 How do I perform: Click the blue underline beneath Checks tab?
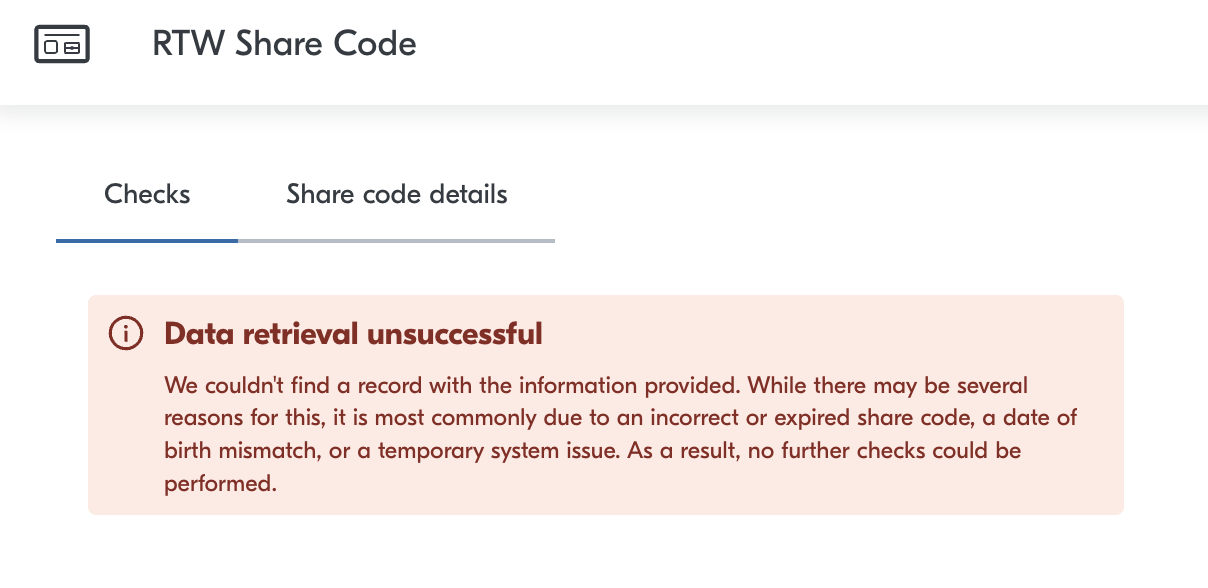tap(147, 241)
